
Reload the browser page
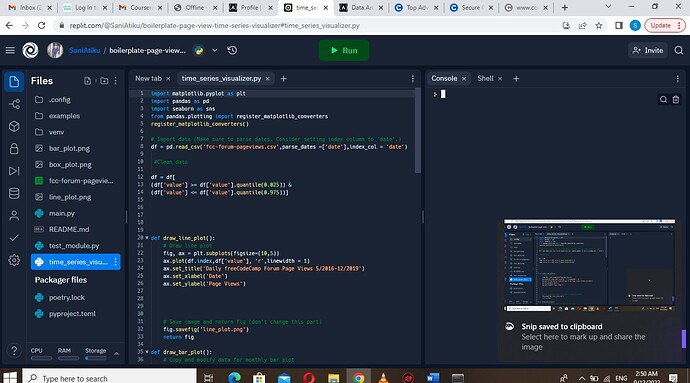[x=41, y=26]
